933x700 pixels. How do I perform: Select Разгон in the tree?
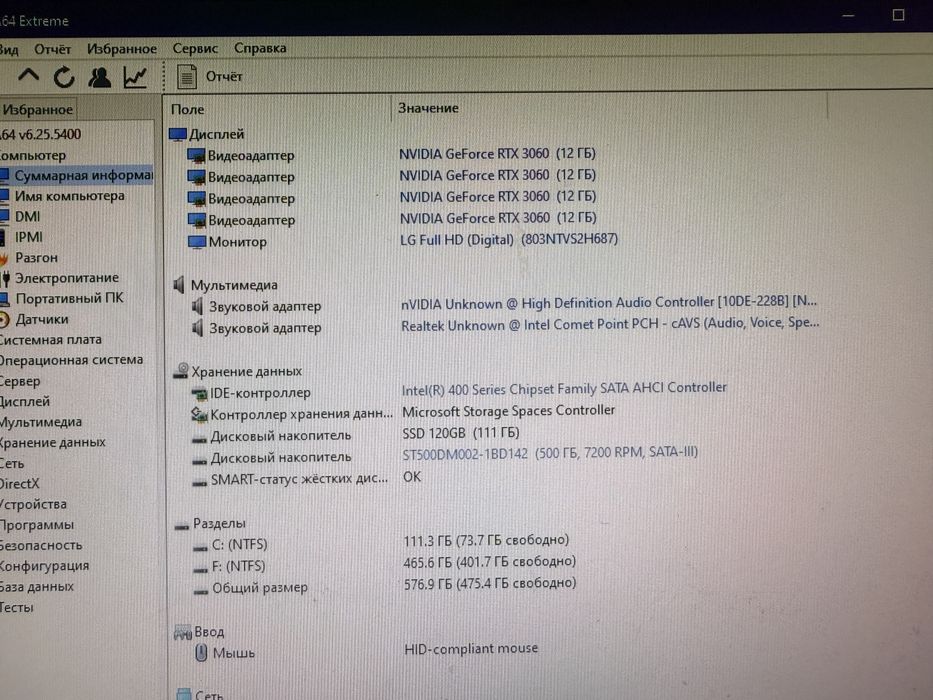pyautogui.click(x=29, y=258)
